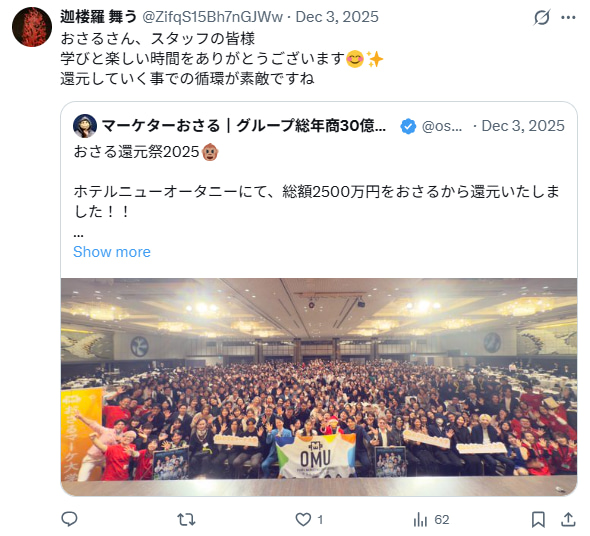This screenshot has height=536, width=590.
Task: View analytics via the bar chart icon
Action: coord(420,520)
